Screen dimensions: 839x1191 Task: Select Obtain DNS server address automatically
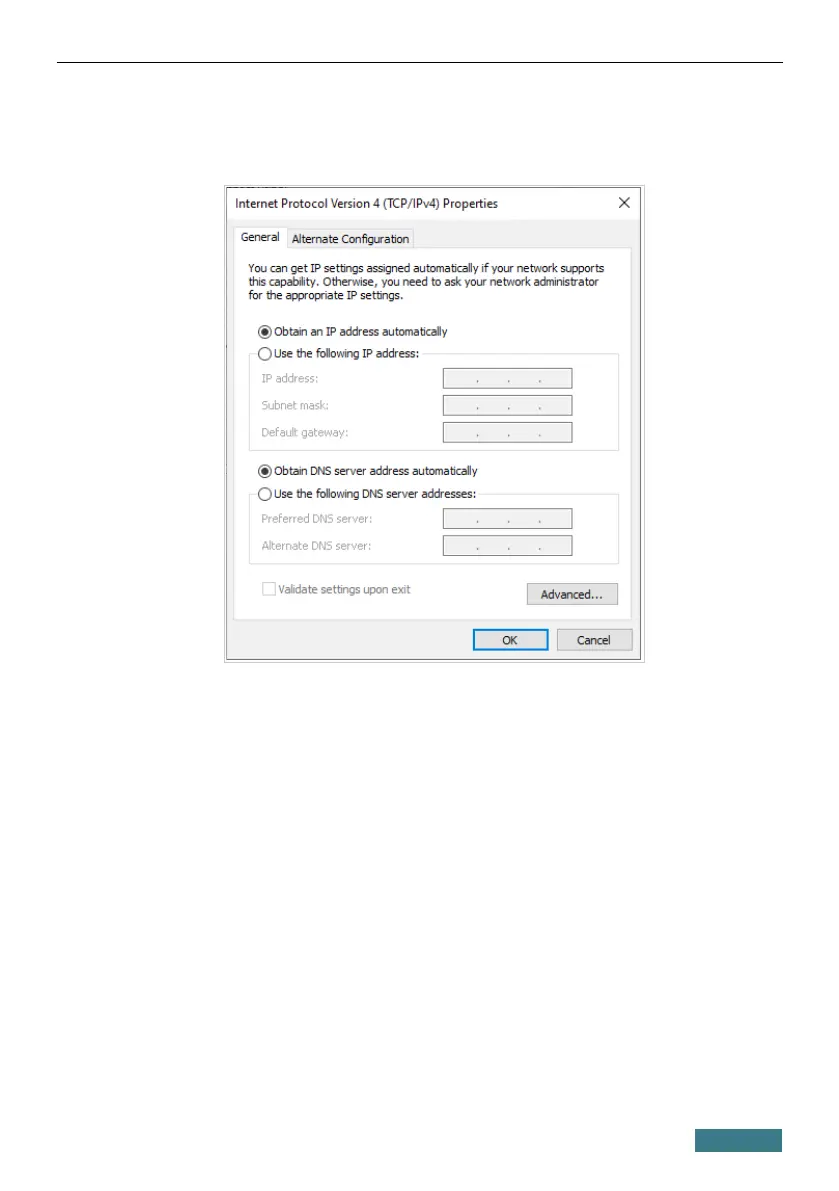point(265,472)
